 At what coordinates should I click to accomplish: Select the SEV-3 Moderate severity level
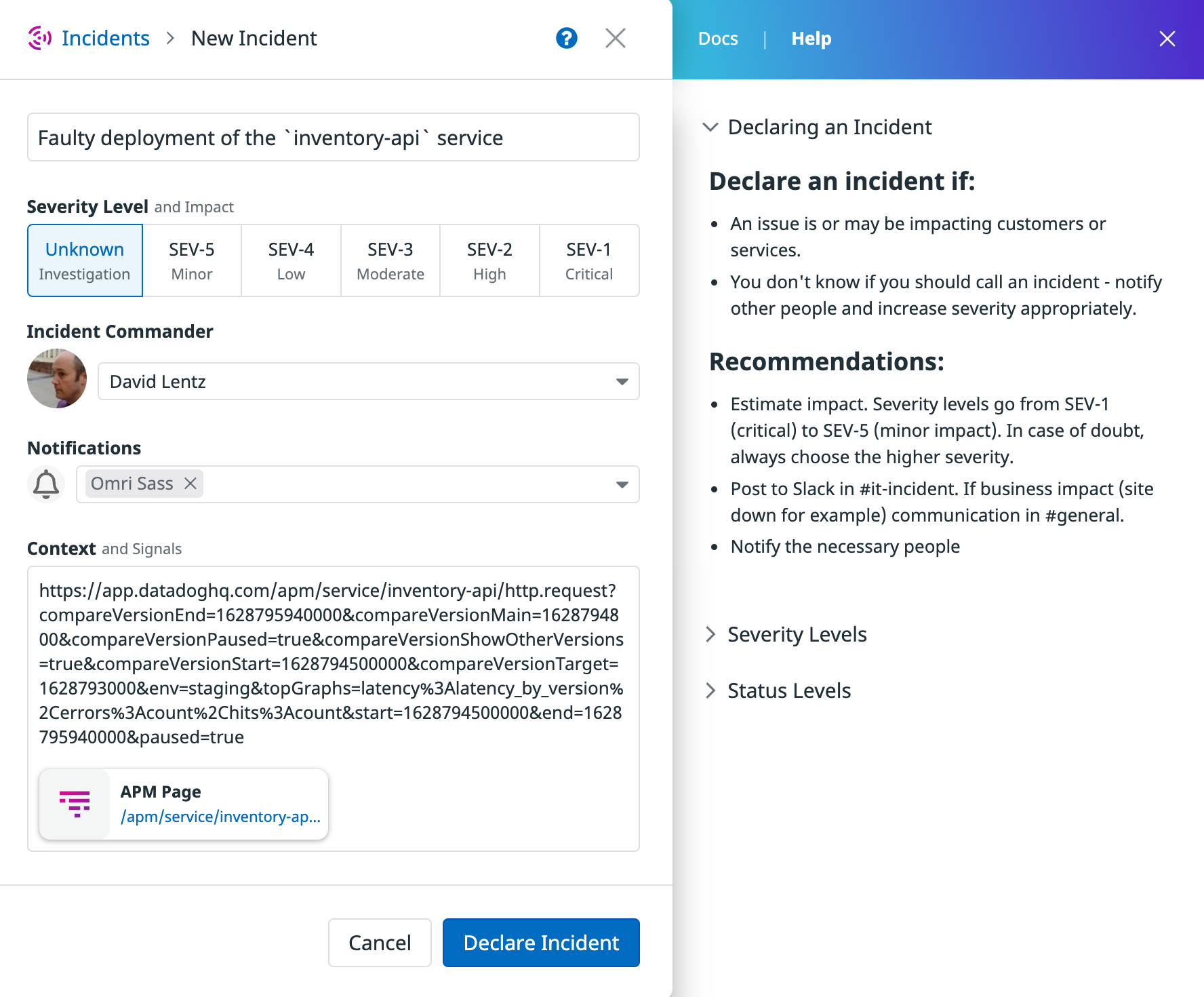(390, 260)
